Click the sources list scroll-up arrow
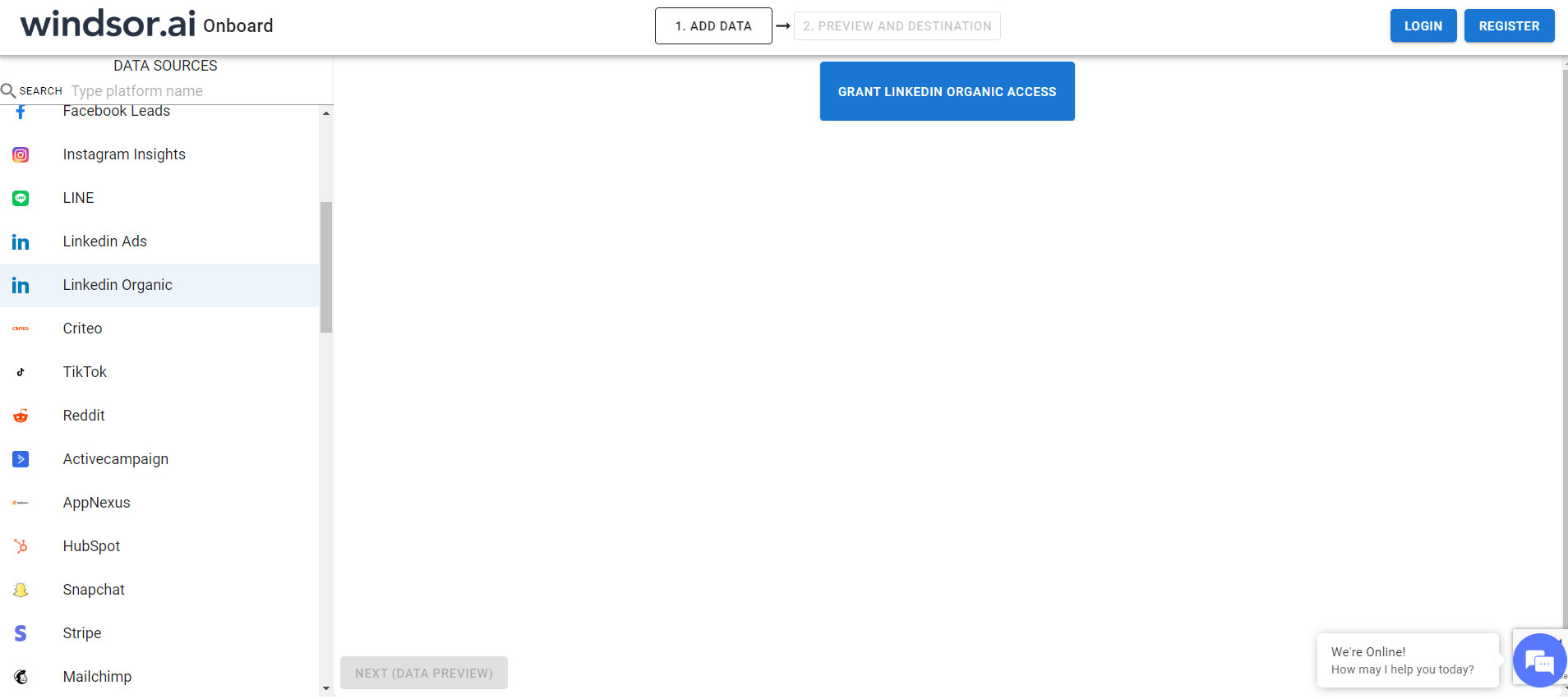Image resolution: width=1568 pixels, height=699 pixels. 326,113
